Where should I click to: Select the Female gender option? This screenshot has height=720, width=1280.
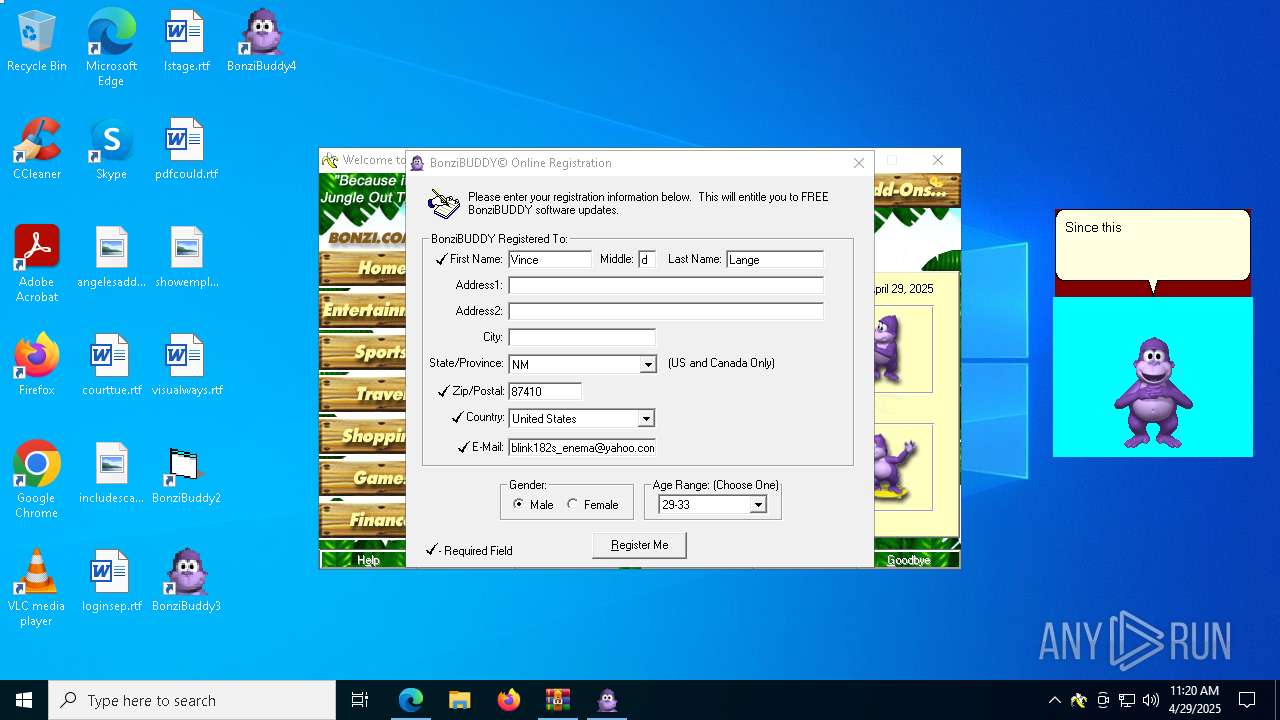pos(593,505)
